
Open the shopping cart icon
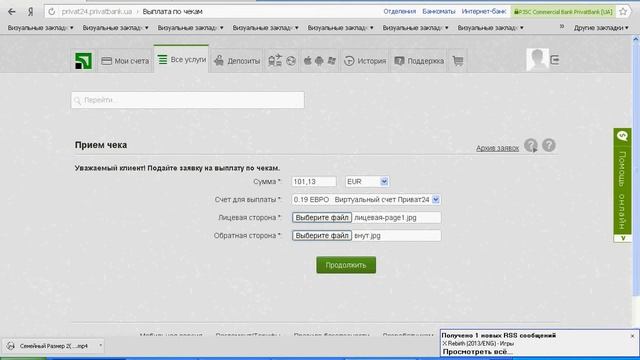coord(458,61)
